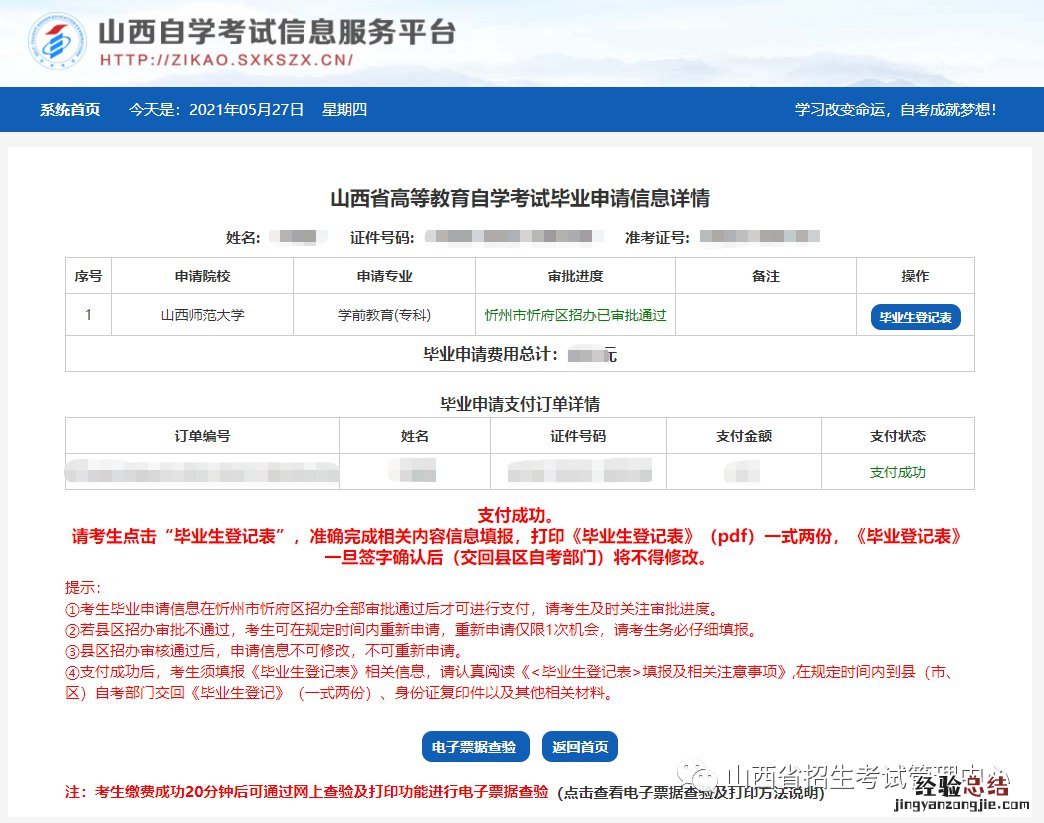
Task: Click the Shanxi exam platform logo icon
Action: (x=59, y=42)
